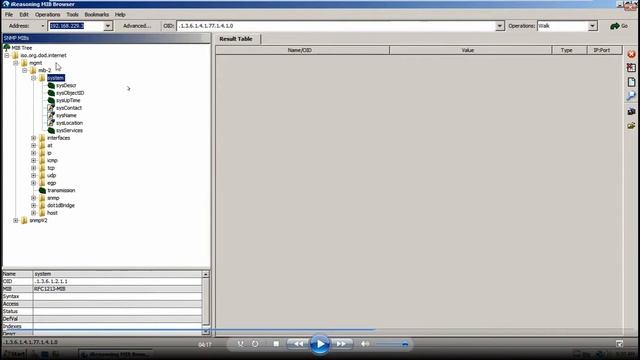Open the File menu
This screenshot has height=360, width=640.
[9, 14]
